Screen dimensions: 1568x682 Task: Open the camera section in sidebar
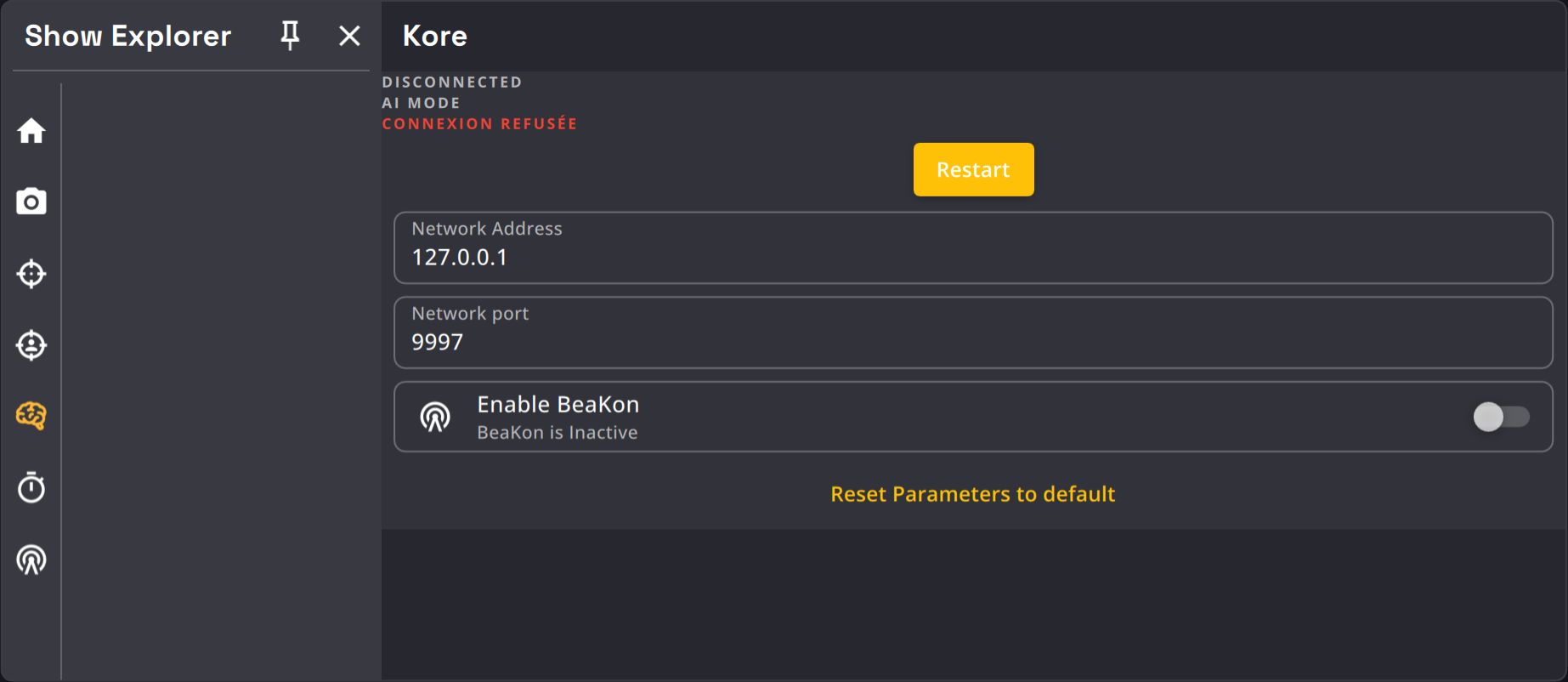[x=31, y=202]
